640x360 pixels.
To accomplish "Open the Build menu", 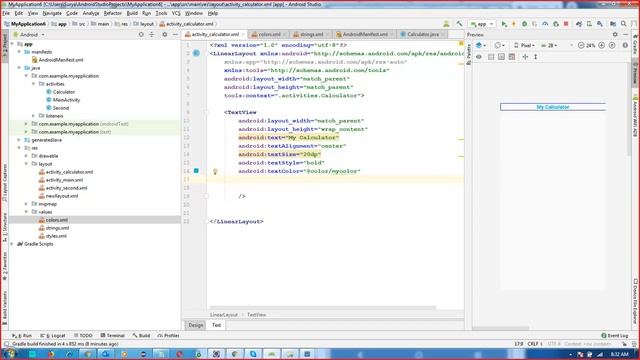I will (132, 13).
